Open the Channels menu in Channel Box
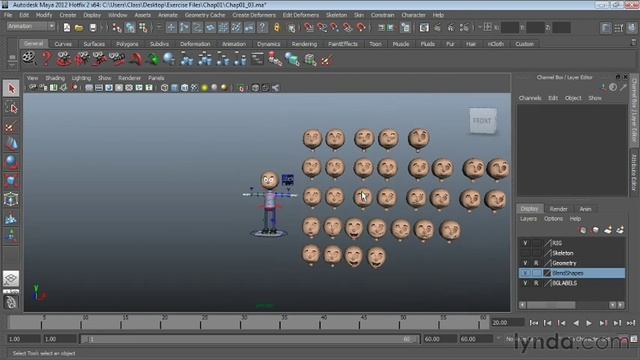Screen dimensions: 640x360 530,98
